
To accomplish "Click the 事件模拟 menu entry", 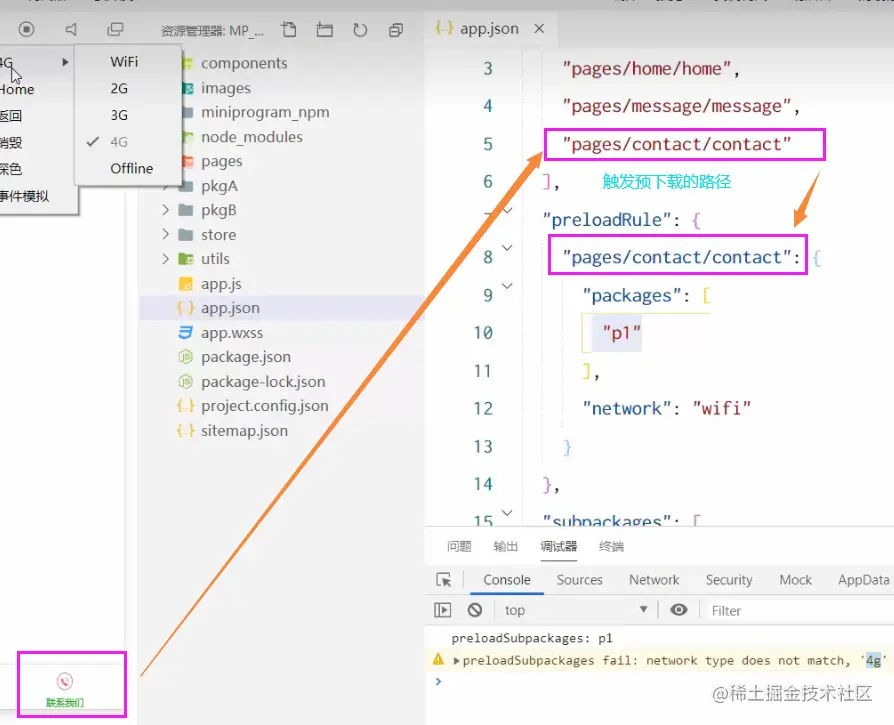I will [25, 196].
